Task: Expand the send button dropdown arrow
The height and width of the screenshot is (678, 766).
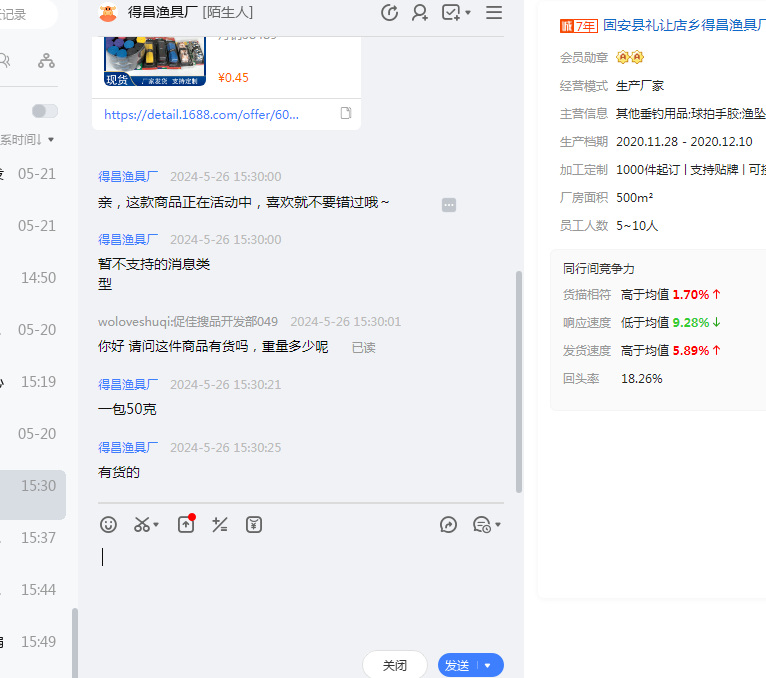Action: click(x=488, y=665)
